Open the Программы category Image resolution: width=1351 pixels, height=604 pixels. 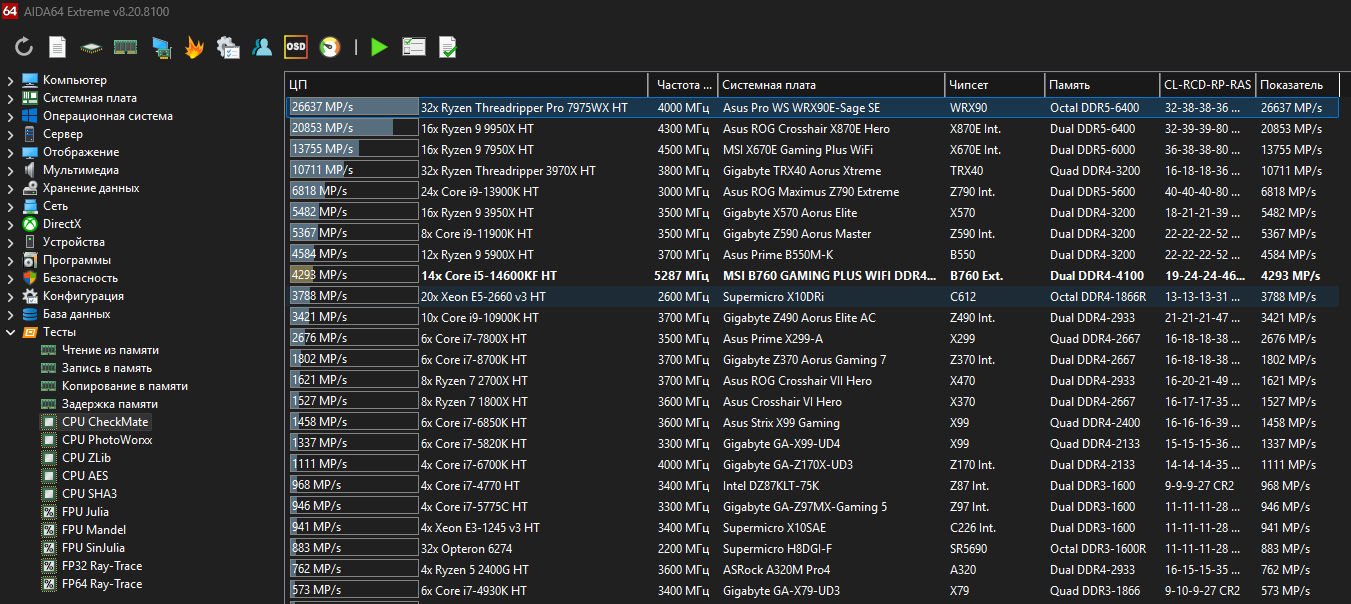[77, 260]
